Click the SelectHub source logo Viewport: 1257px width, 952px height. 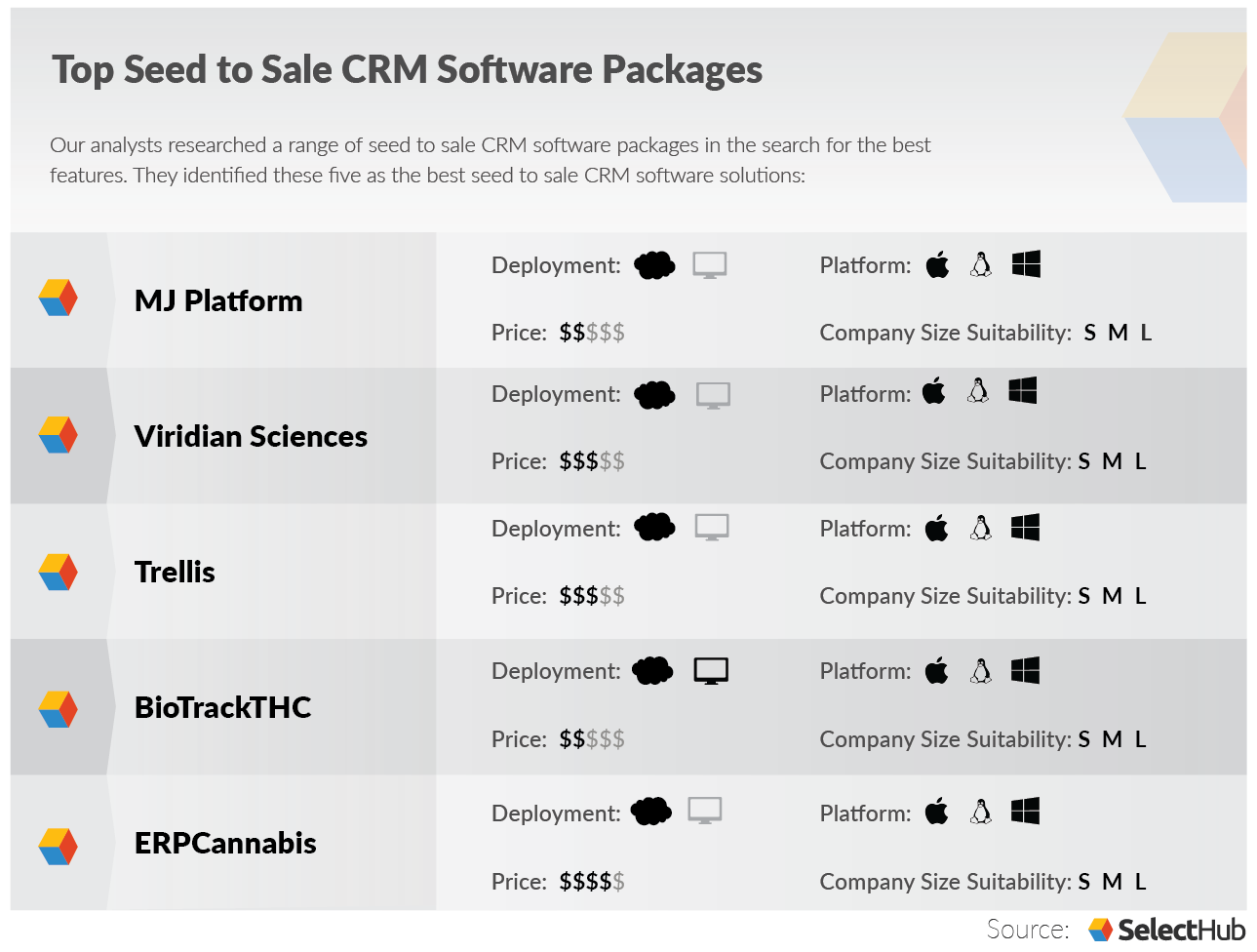tap(1167, 930)
